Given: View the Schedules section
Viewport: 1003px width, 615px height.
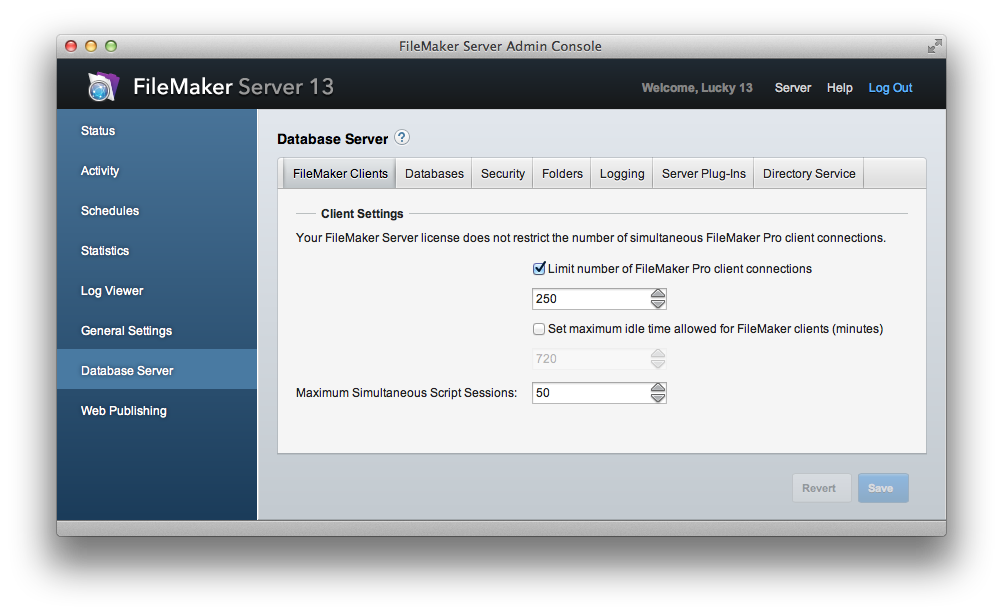Looking at the screenshot, I should (x=110, y=211).
